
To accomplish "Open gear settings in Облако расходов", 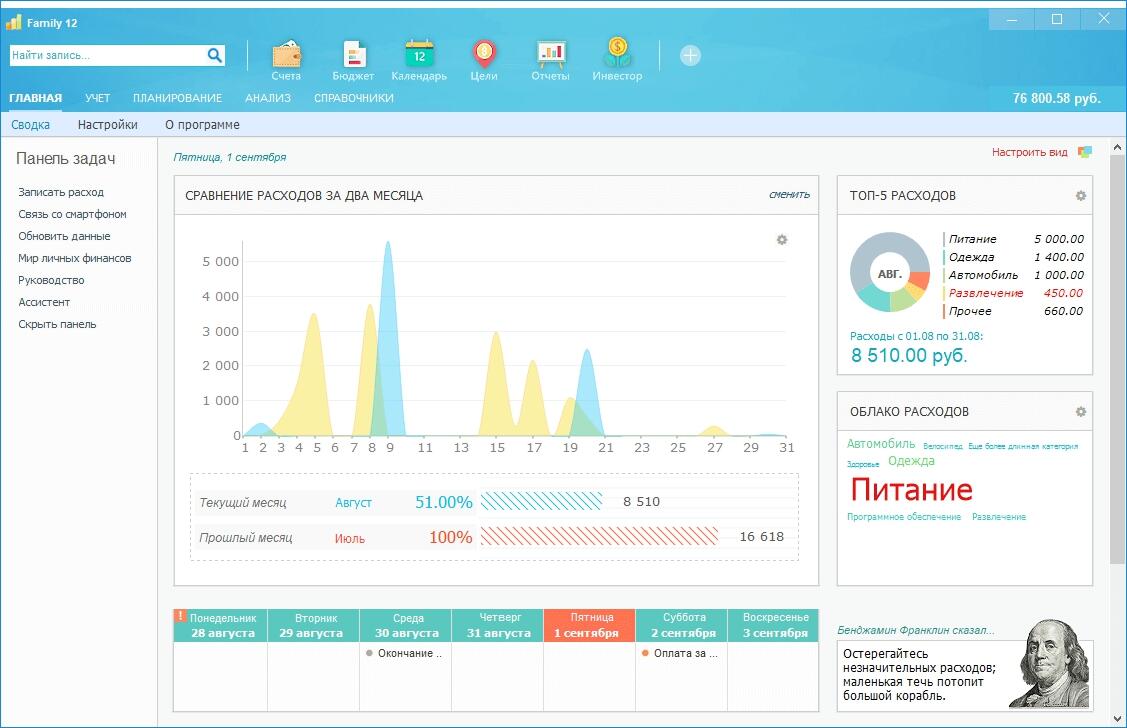I will pos(1080,412).
